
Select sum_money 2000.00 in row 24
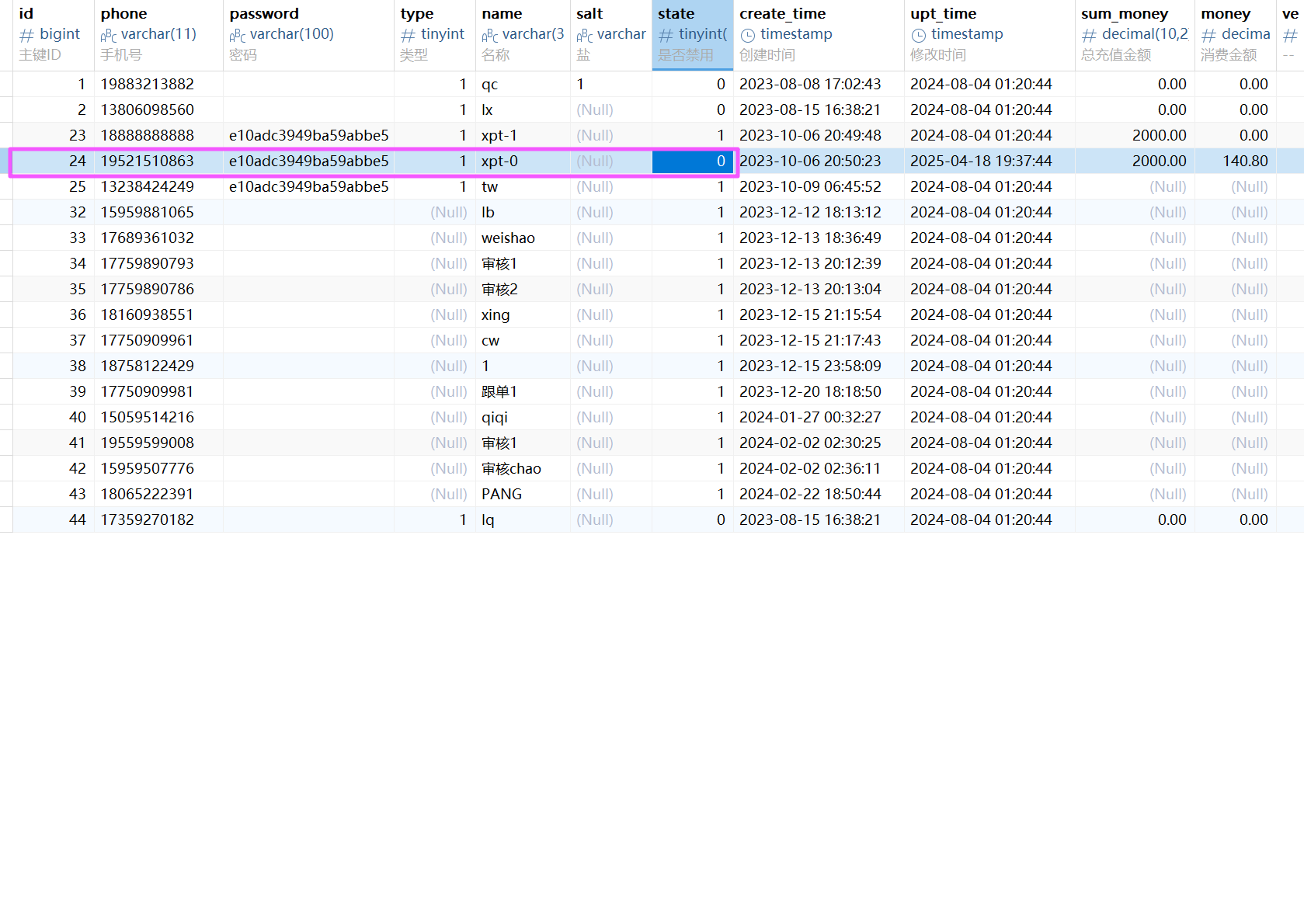[x=1135, y=161]
